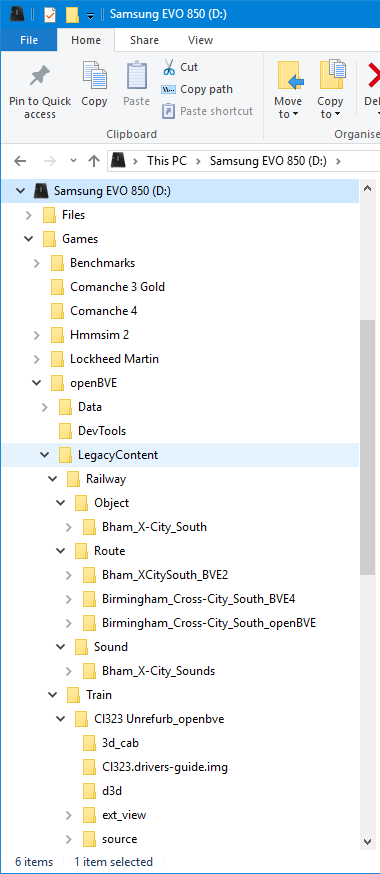
Task: Click Samsung EVO 850 (D:) breadcrumb
Action: click(268, 161)
